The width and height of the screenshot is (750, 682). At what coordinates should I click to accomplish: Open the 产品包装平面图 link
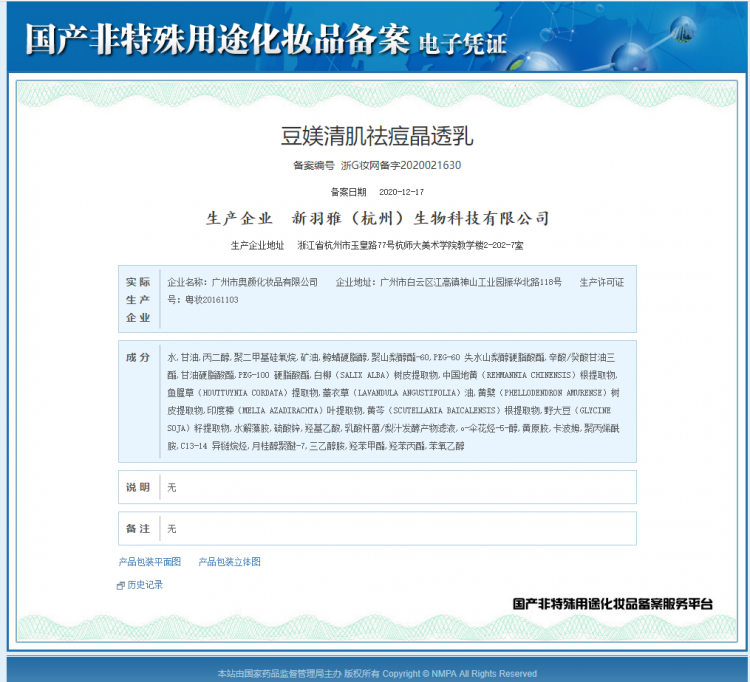click(150, 562)
